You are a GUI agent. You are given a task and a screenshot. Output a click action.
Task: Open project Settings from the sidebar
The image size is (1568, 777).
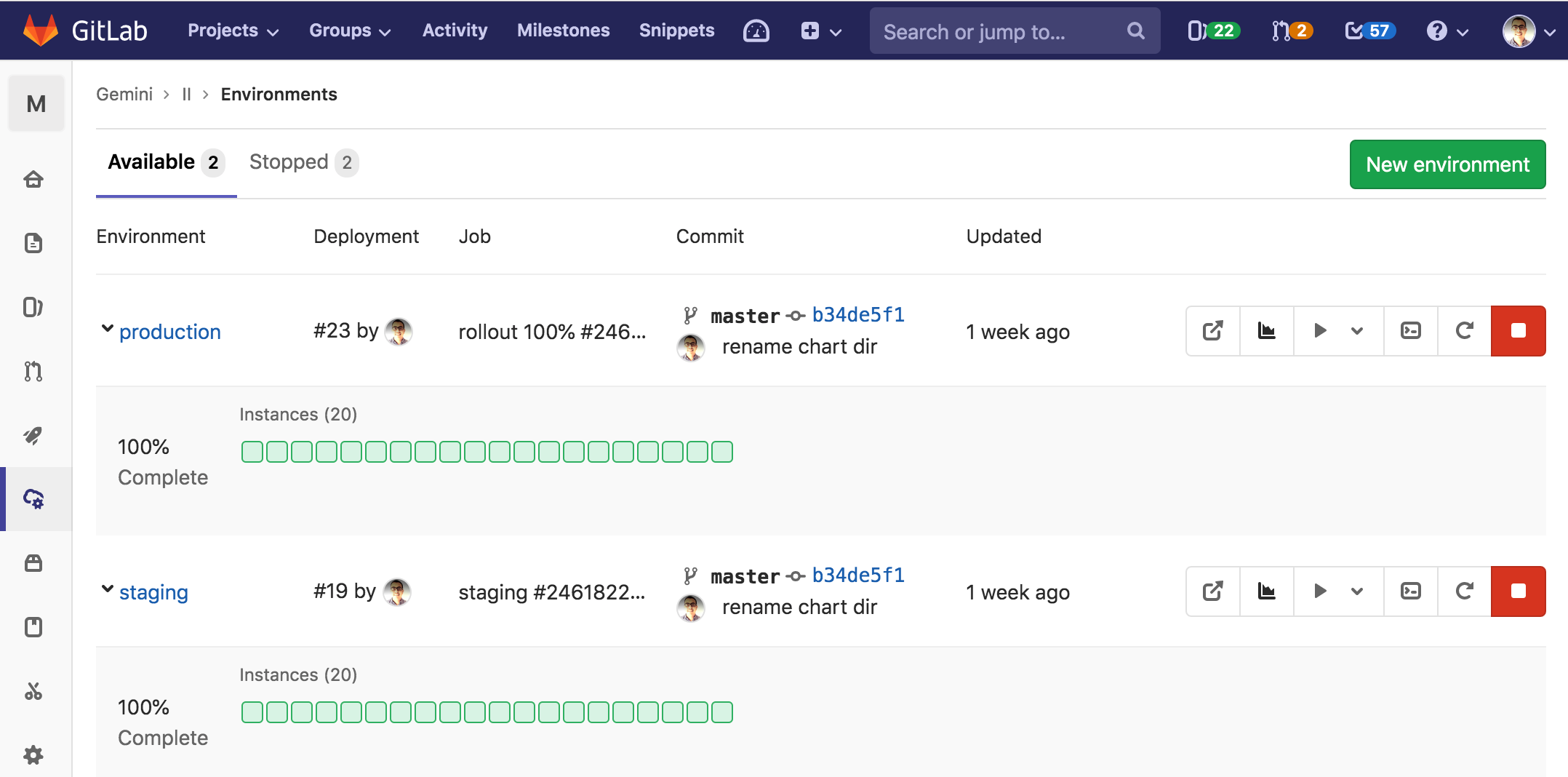[34, 754]
